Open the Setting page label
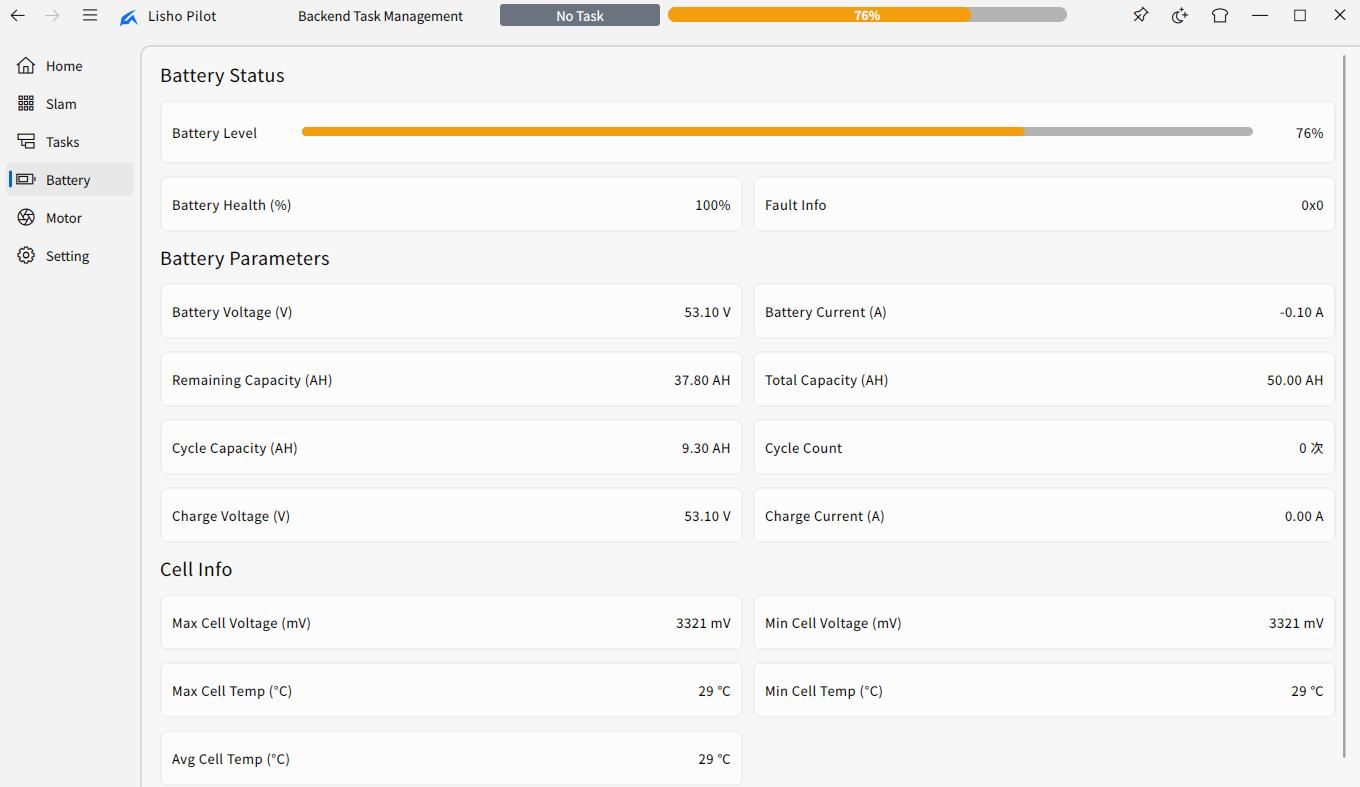The image size is (1360, 787). (x=67, y=256)
